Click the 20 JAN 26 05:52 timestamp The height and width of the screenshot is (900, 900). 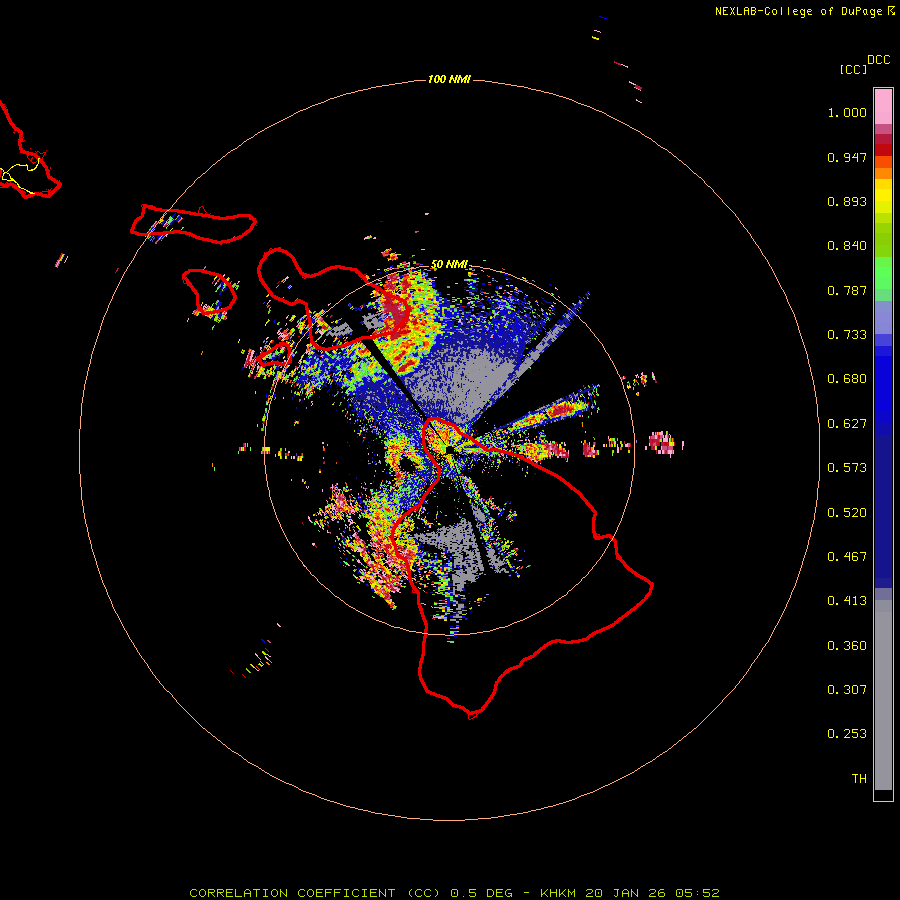tap(653, 893)
